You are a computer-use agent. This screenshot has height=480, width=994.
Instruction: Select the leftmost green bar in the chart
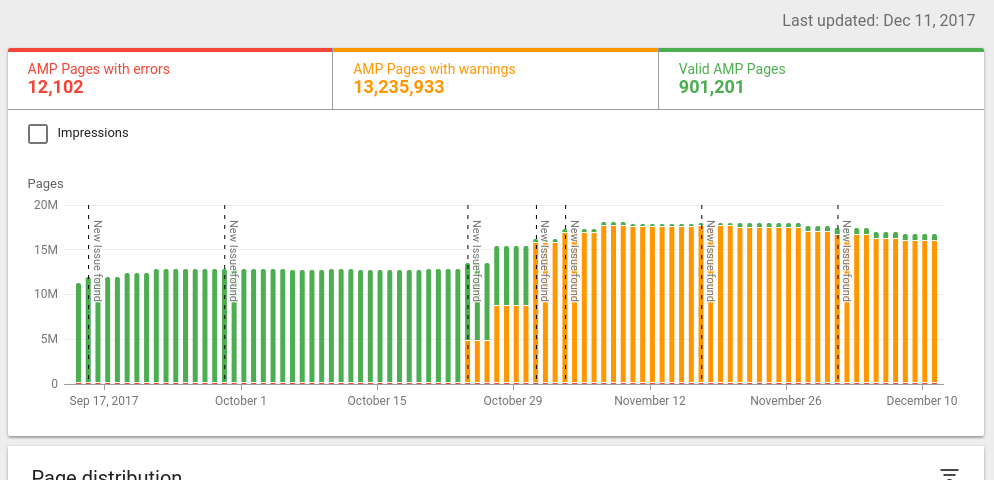click(x=79, y=335)
